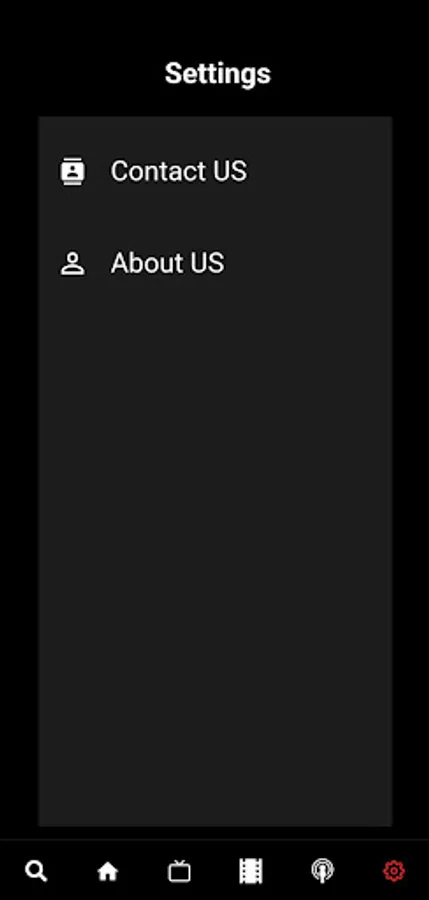The width and height of the screenshot is (429, 900).
Task: Tap the Contact US text label
Action: pyautogui.click(x=179, y=171)
